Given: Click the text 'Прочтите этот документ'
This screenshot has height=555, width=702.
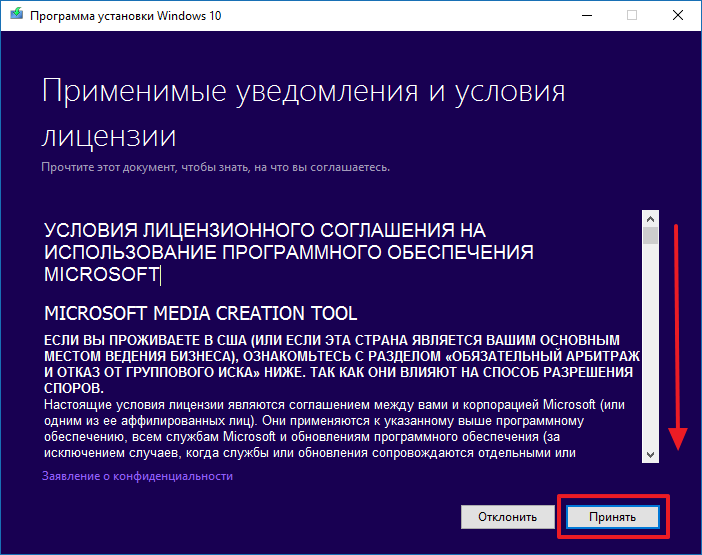Looking at the screenshot, I should [x=215, y=167].
